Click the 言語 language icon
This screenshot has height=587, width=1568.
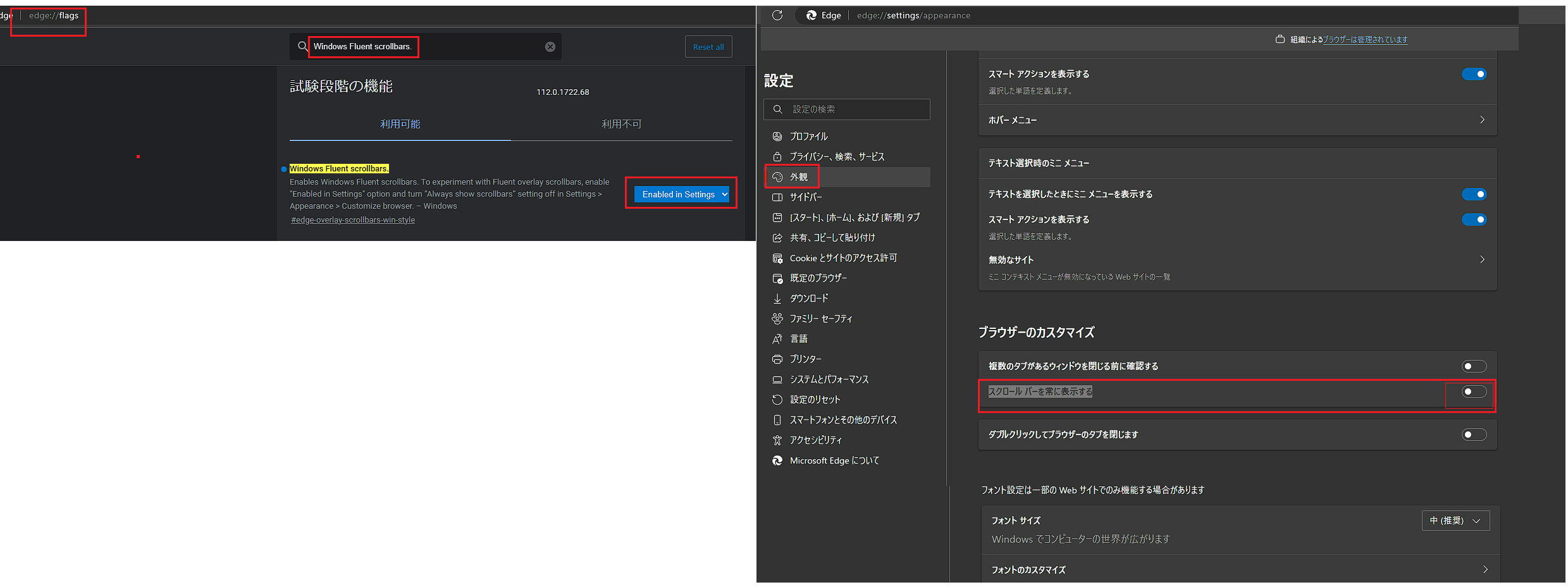777,339
